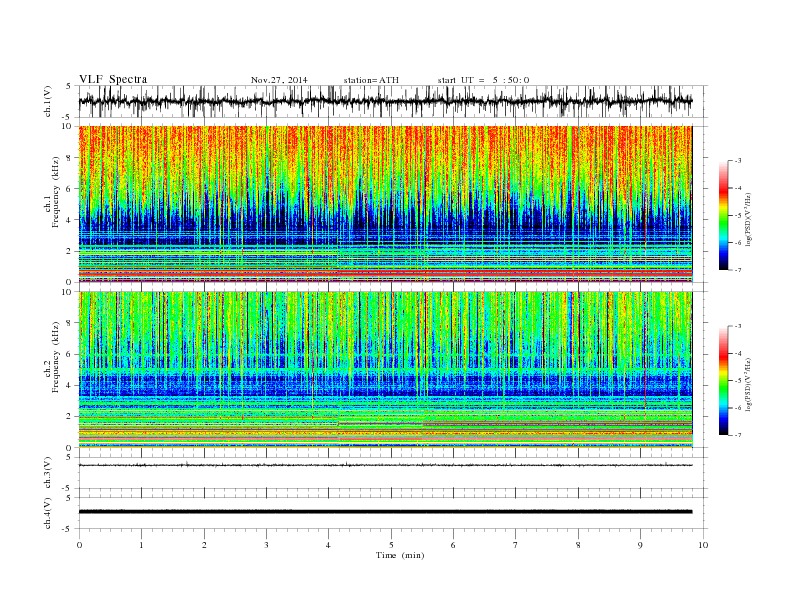
Task: Click the "VLF Spectra" plot title
Action: pyautogui.click(x=113, y=79)
